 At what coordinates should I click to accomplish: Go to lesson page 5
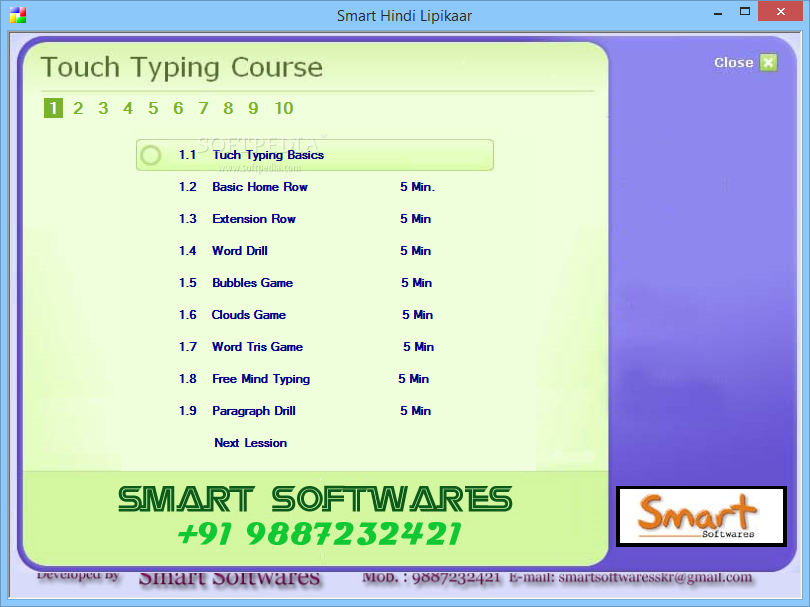(x=153, y=108)
